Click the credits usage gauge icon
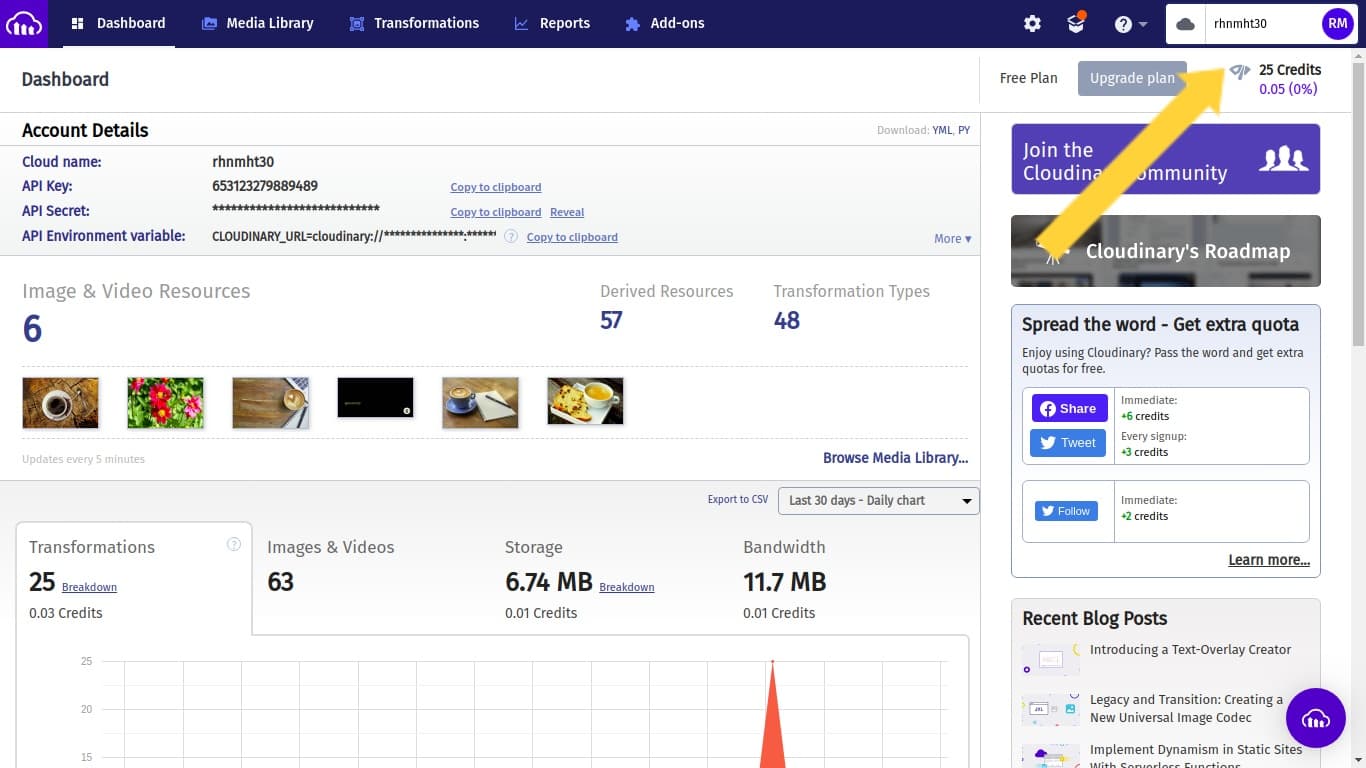 click(1240, 71)
